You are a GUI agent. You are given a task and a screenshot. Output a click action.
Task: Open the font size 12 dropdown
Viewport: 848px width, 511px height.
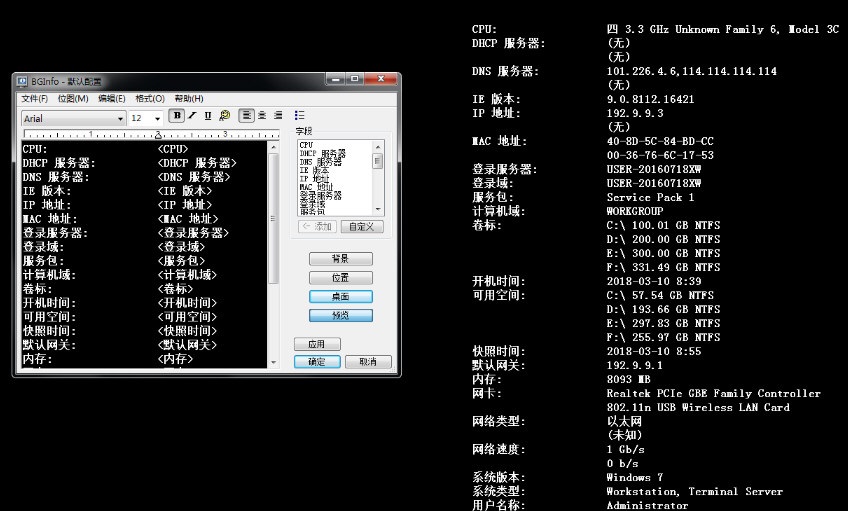[x=146, y=118]
